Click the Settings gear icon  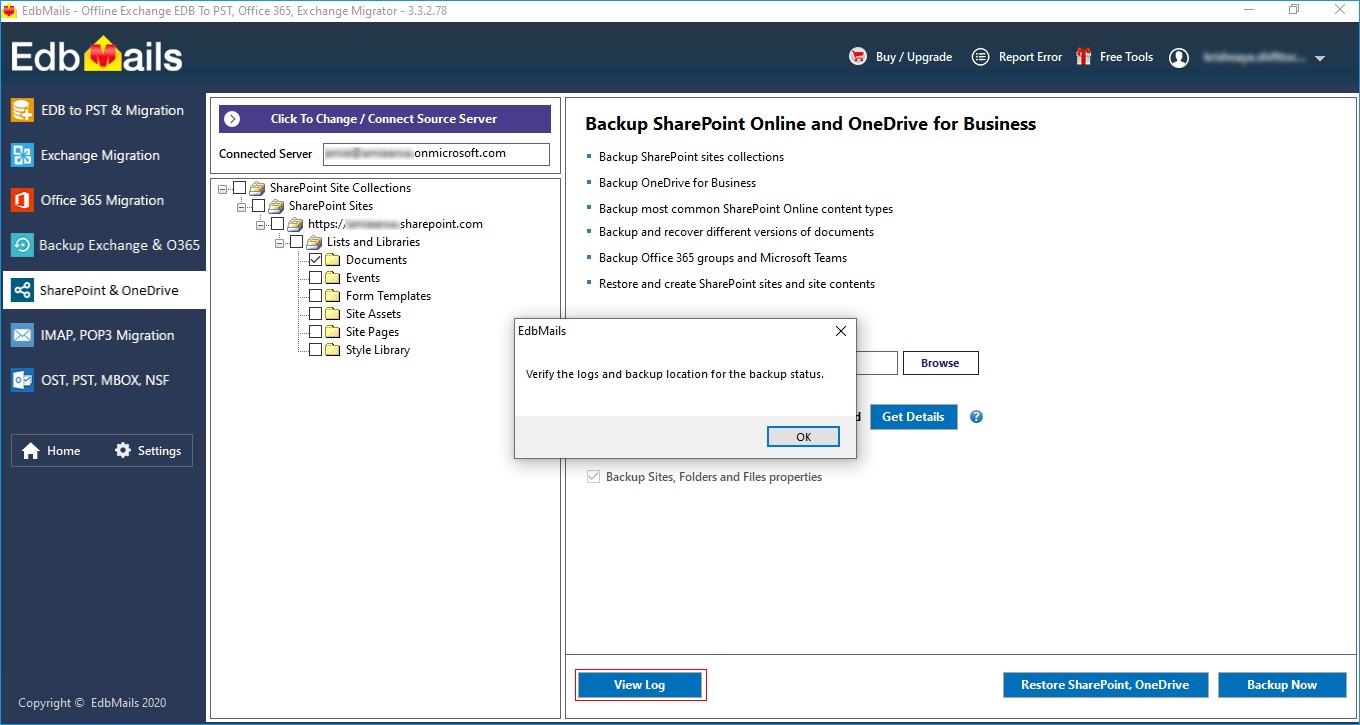[123, 450]
